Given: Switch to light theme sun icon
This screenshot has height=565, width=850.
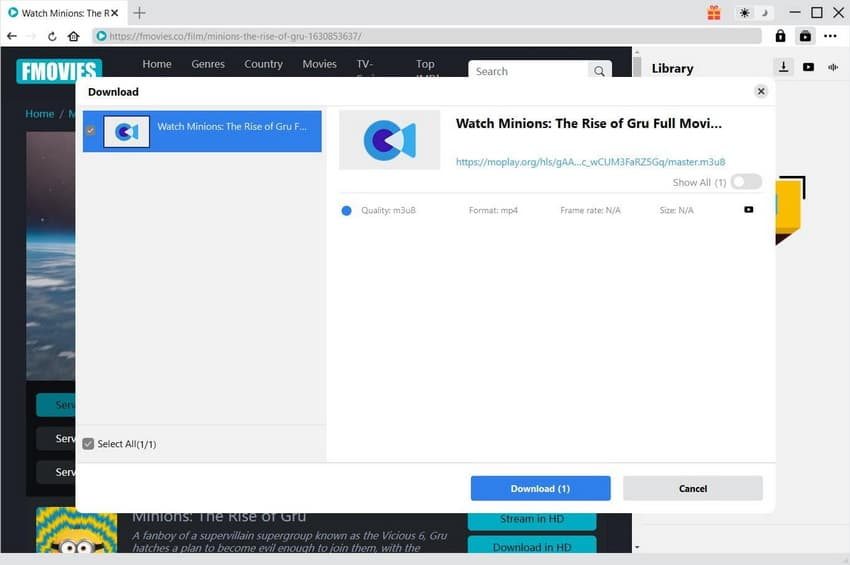Looking at the screenshot, I should coord(745,12).
